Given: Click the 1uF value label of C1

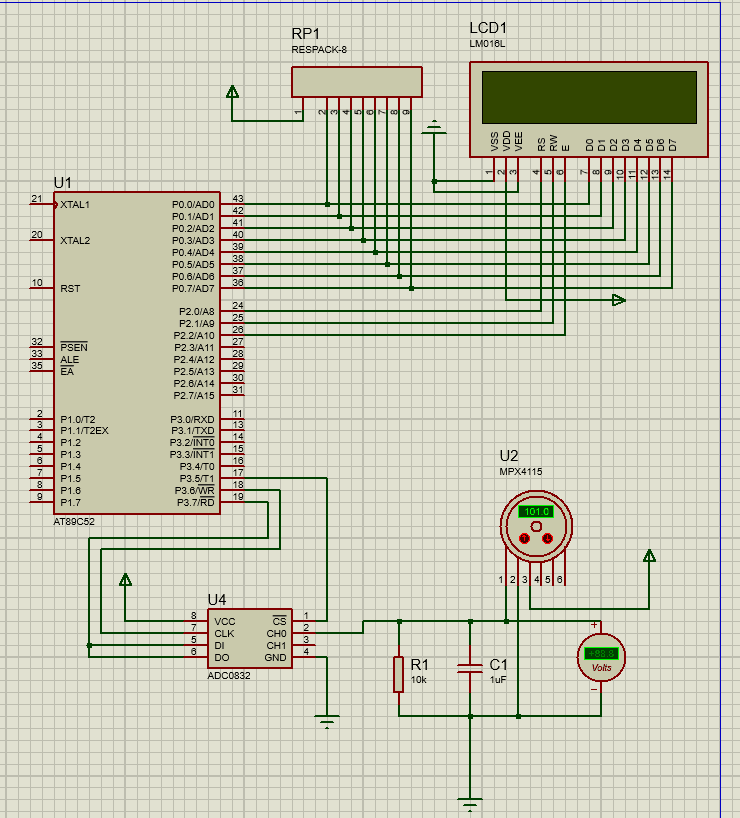Looking at the screenshot, I should click(498, 680).
